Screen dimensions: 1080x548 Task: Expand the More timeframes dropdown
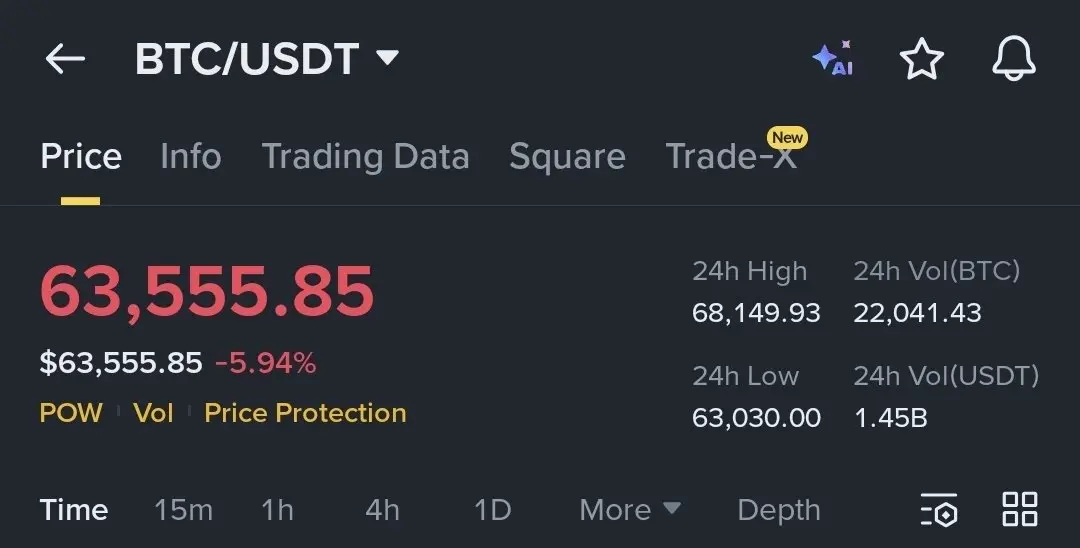click(x=630, y=510)
